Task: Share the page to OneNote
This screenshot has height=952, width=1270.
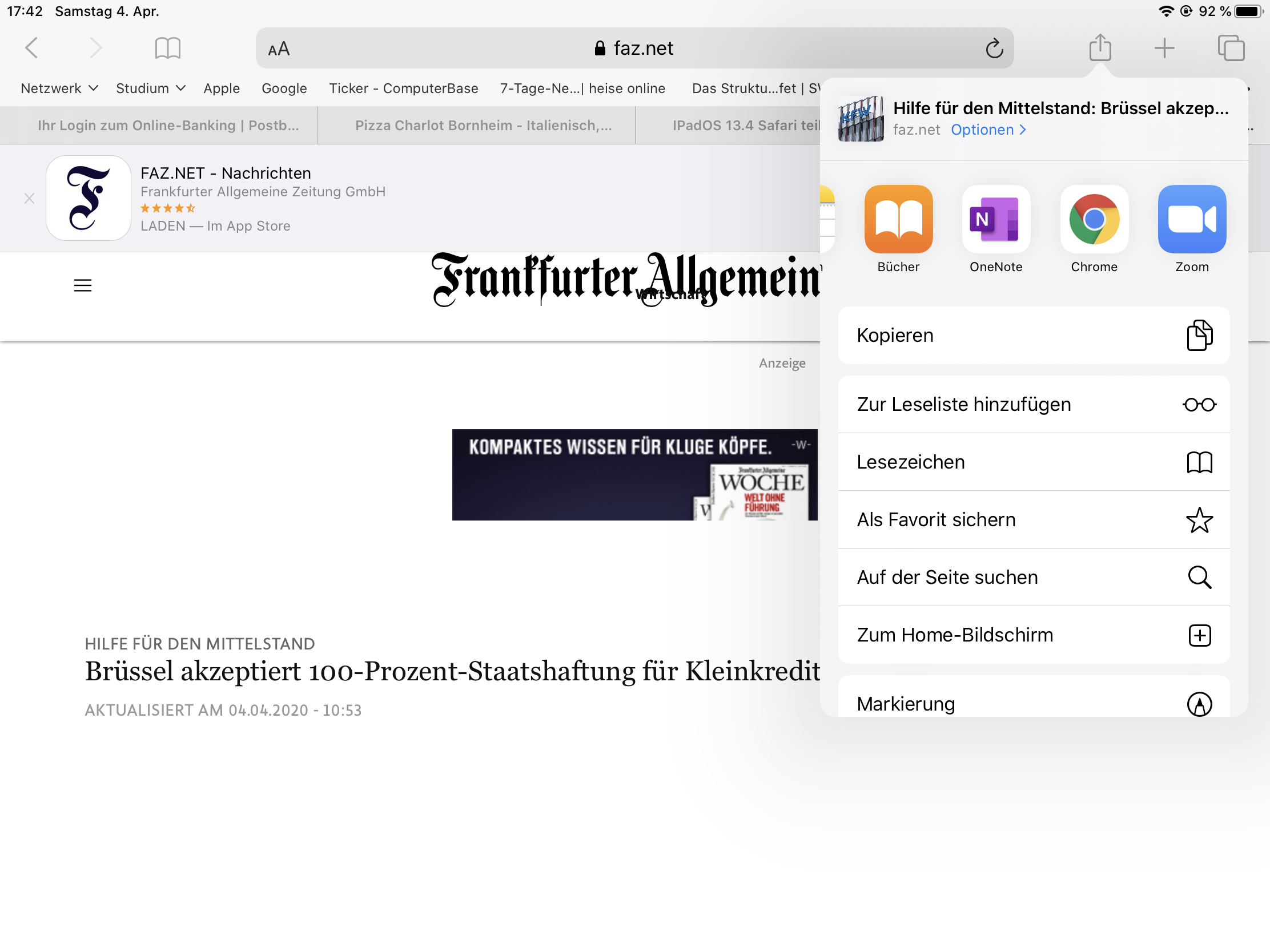Action: [995, 219]
